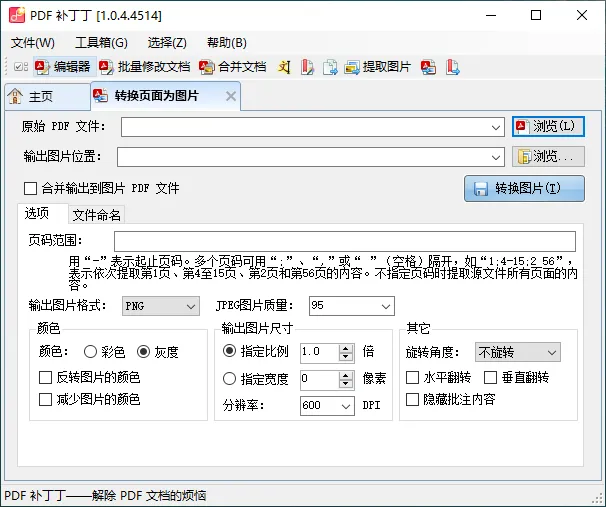Focus the 页码范围 input field
The height and width of the screenshot is (507, 606).
[345, 241]
